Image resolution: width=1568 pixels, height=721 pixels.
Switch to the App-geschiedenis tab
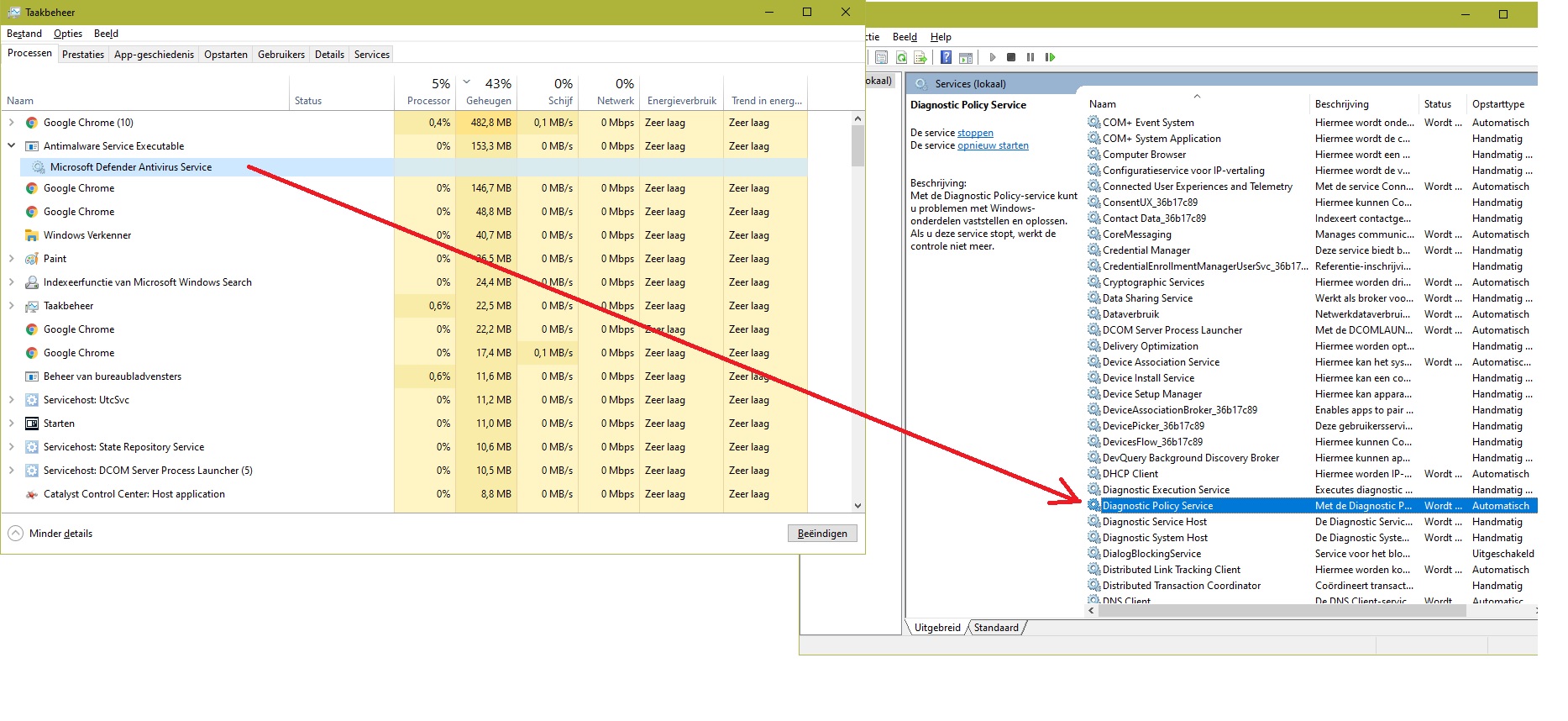point(154,55)
